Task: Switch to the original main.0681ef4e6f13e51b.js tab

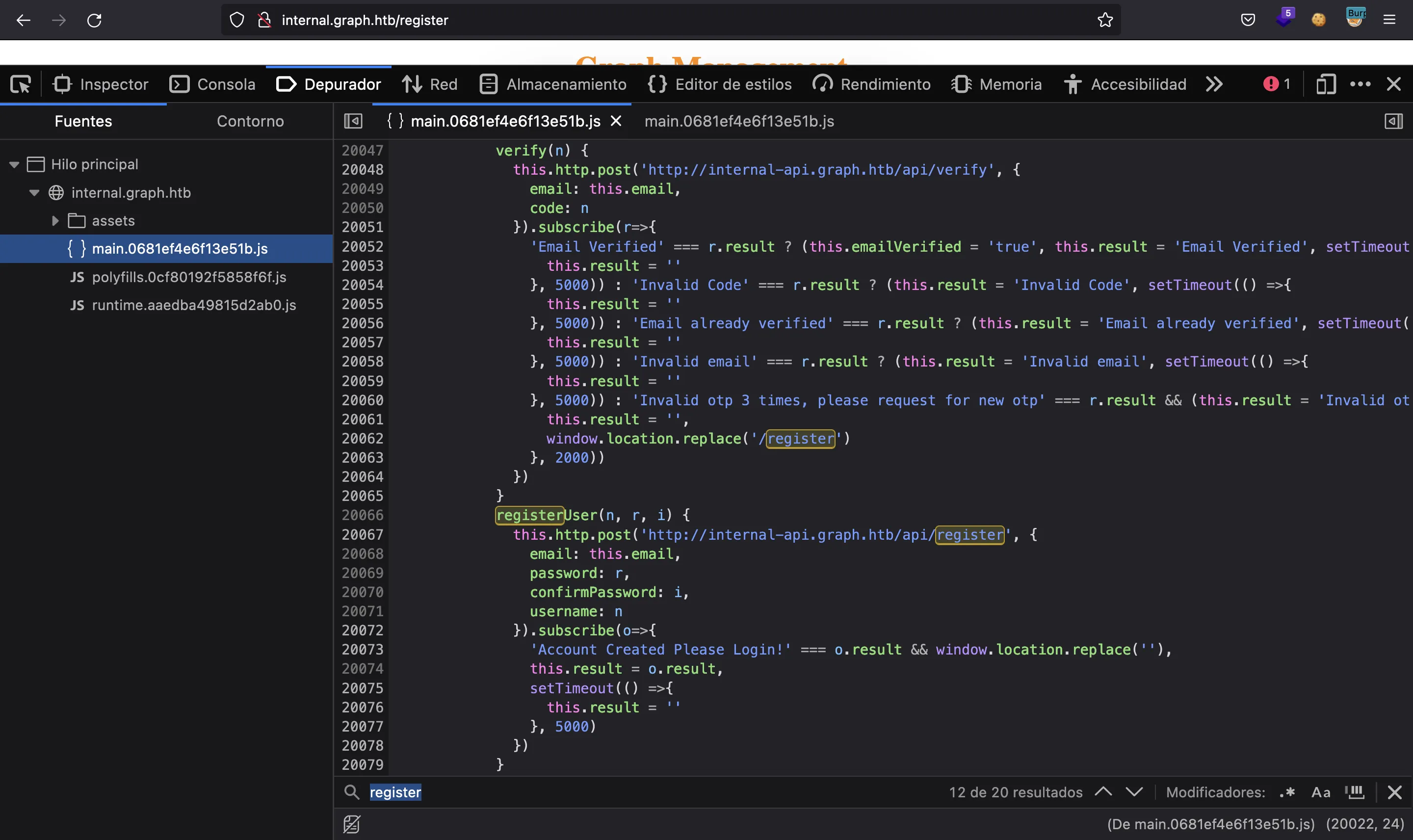Action: point(739,121)
